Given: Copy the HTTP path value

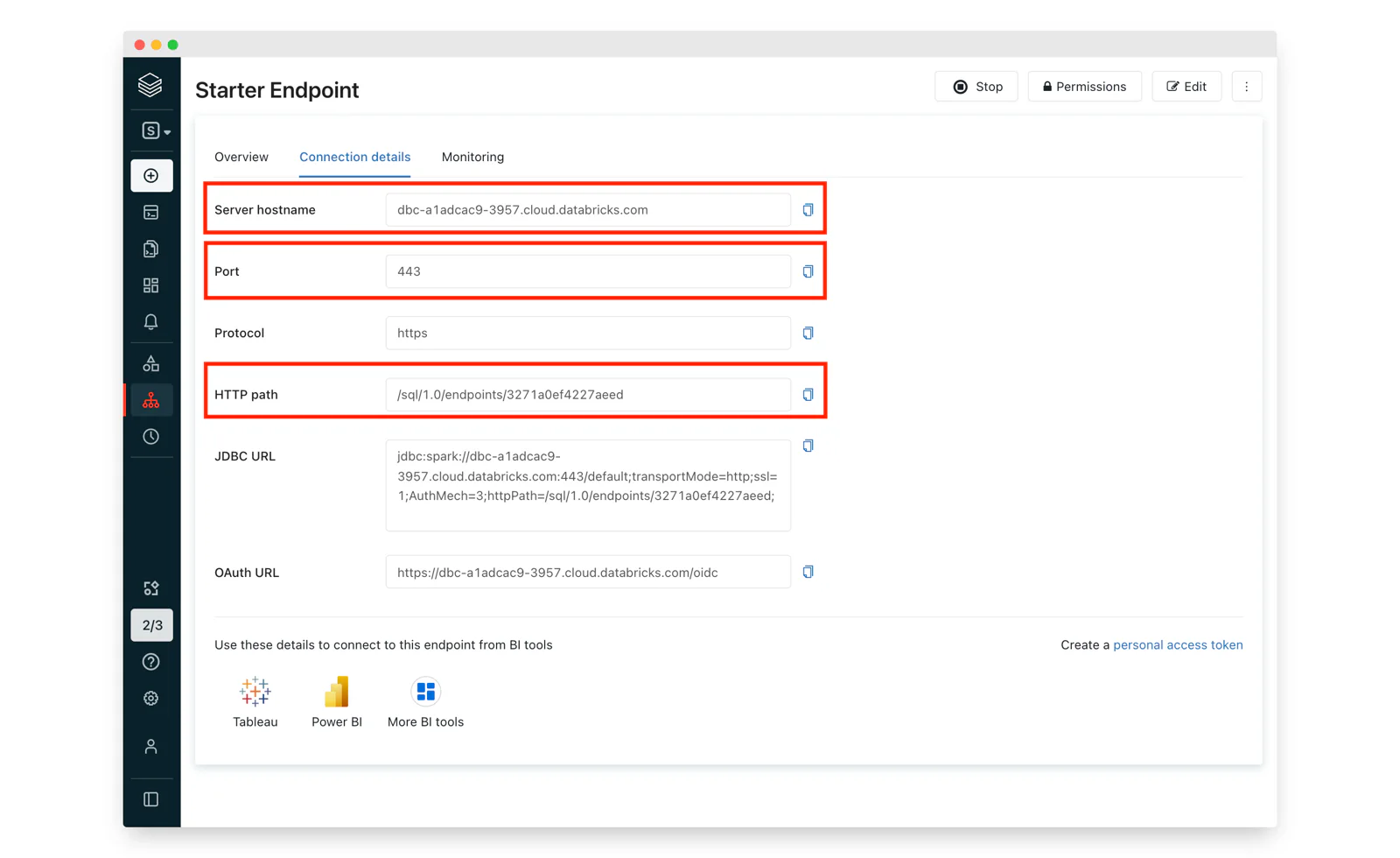Looking at the screenshot, I should 808,395.
